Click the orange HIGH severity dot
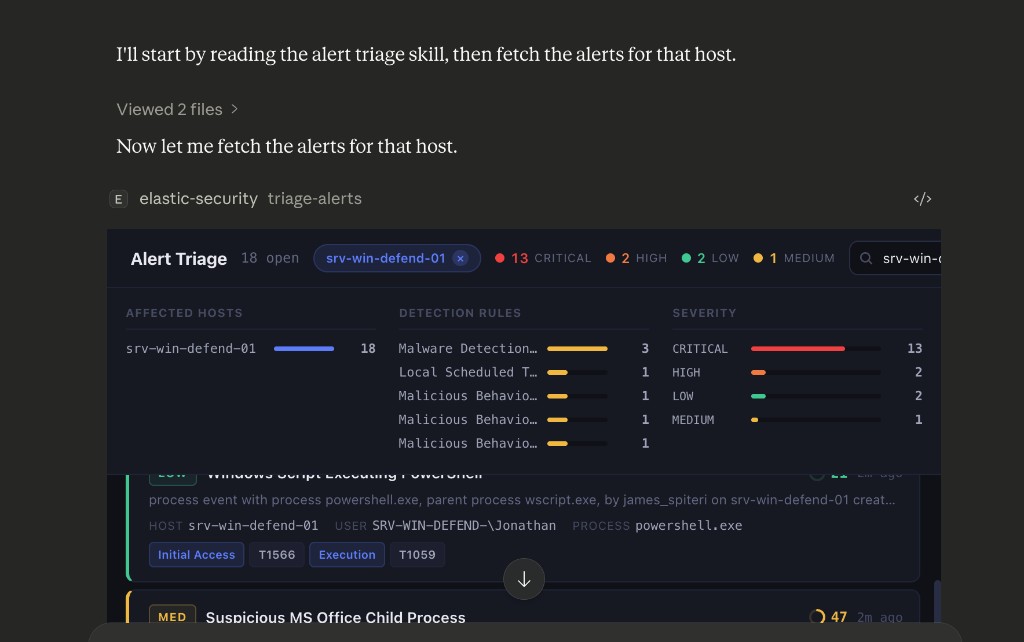 610,257
